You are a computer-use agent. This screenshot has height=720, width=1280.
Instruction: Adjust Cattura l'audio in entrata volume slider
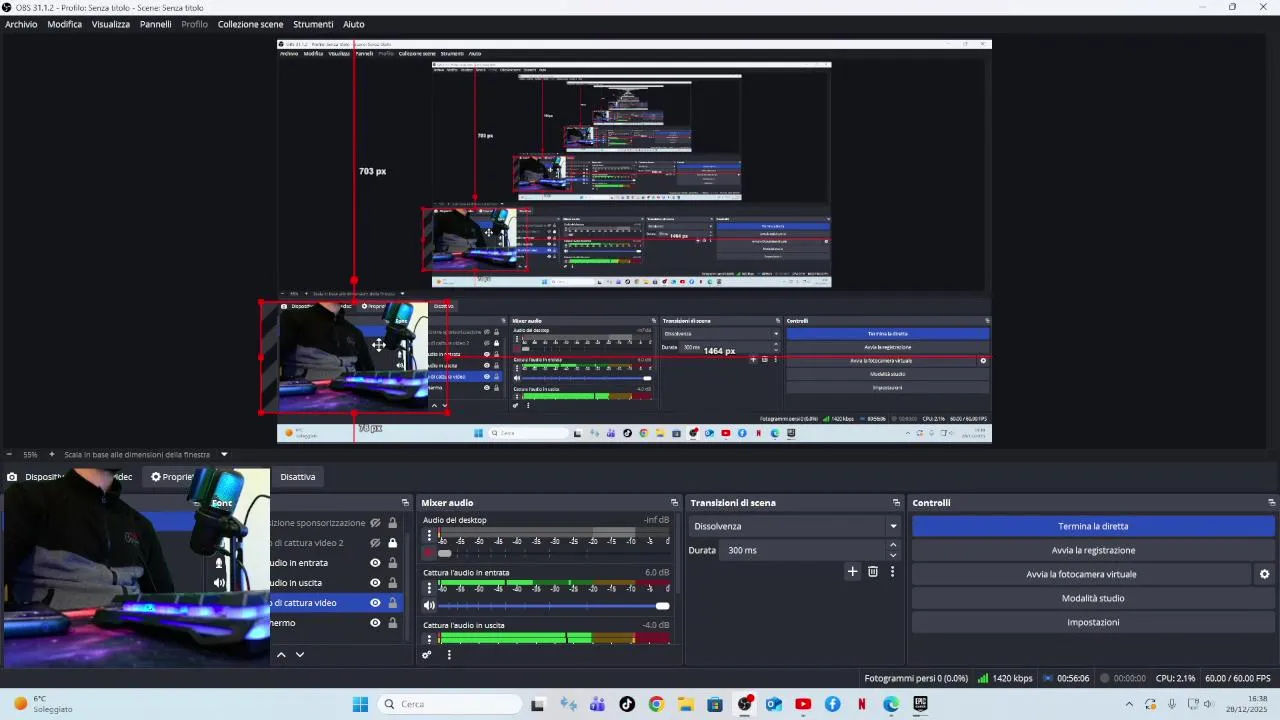(662, 605)
